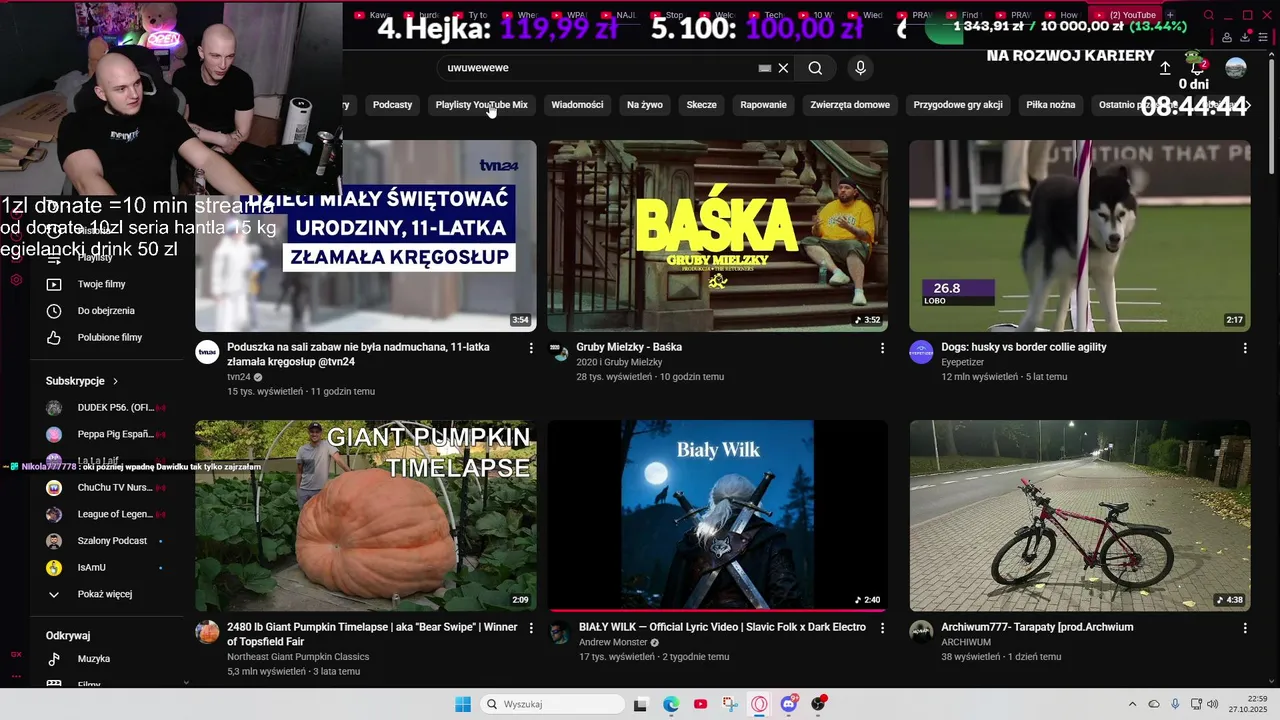Click the Andrew Monster channel name

coord(613,642)
